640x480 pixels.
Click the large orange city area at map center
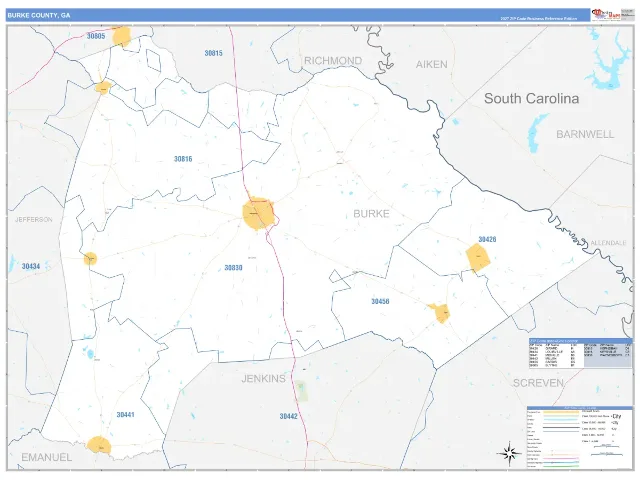258,213
